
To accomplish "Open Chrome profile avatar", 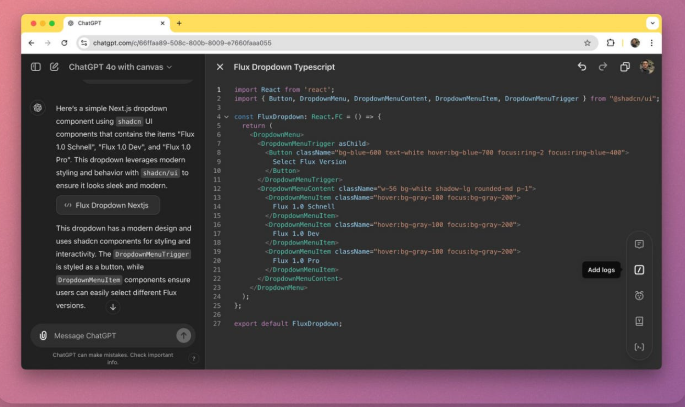I will tap(635, 43).
